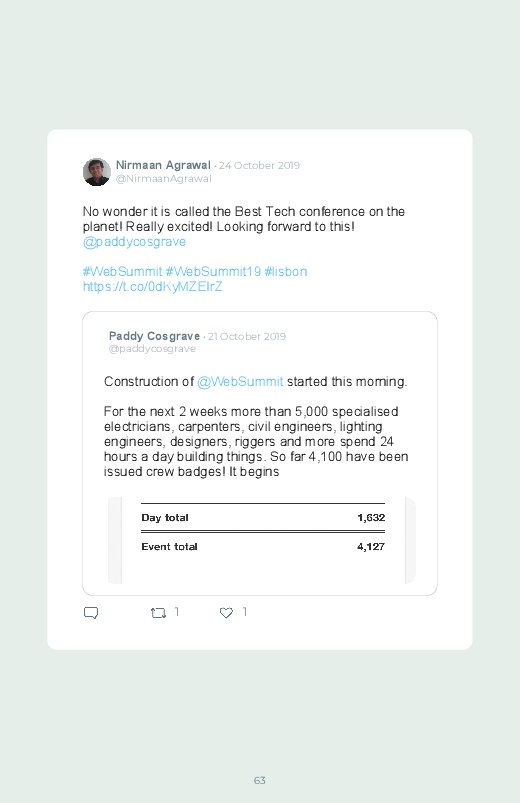The width and height of the screenshot is (520, 803).
Task: Open the Paddy Cosgrave name in quoted tweet
Action: point(154,336)
